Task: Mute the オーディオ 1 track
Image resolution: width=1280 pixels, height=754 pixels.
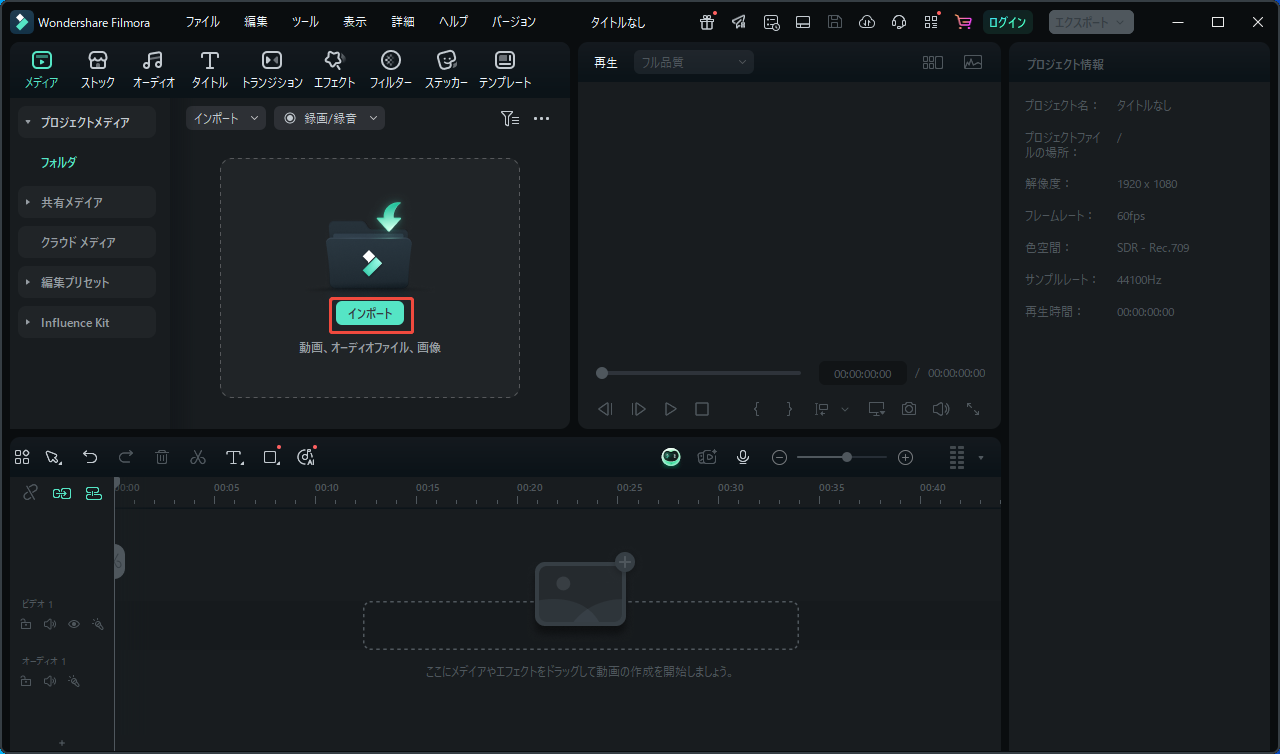Action: tap(49, 681)
